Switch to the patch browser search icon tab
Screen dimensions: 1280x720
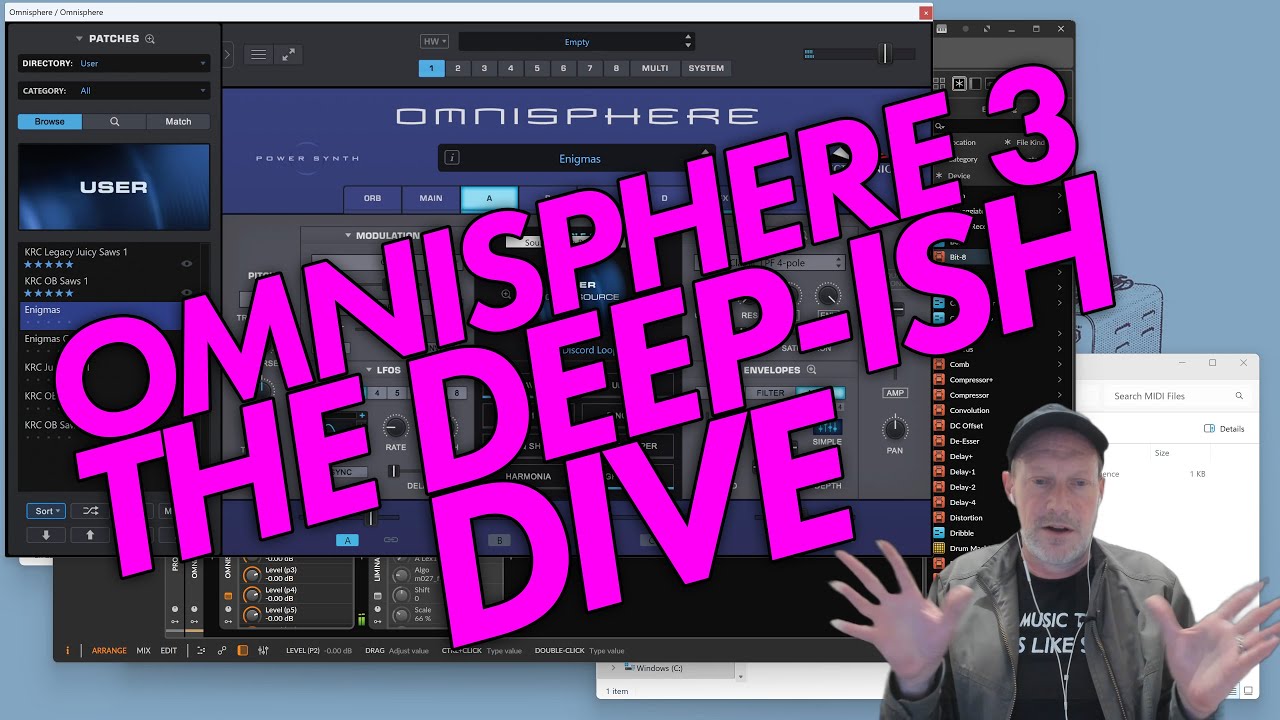[114, 122]
